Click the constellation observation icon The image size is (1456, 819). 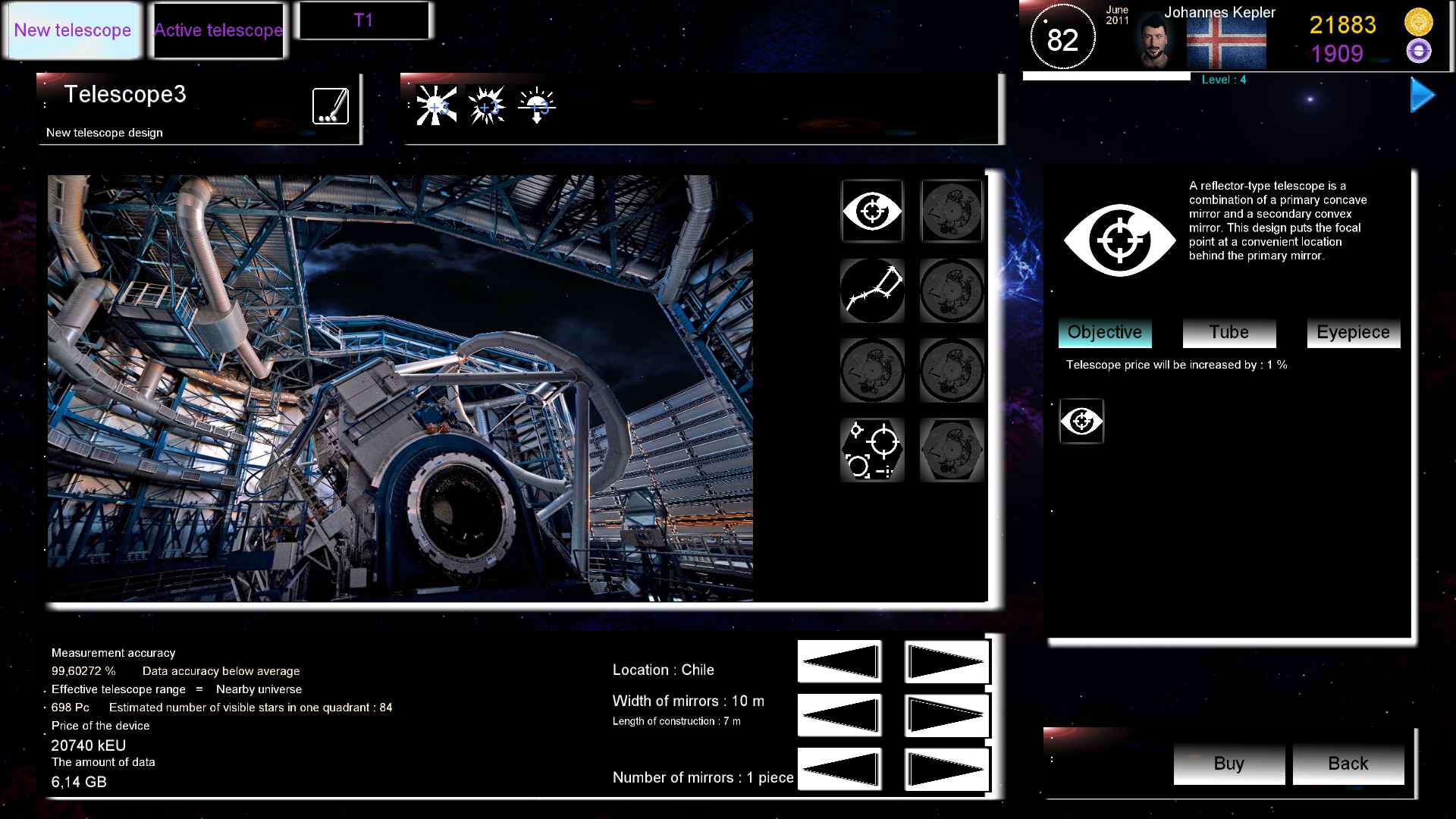tap(872, 290)
